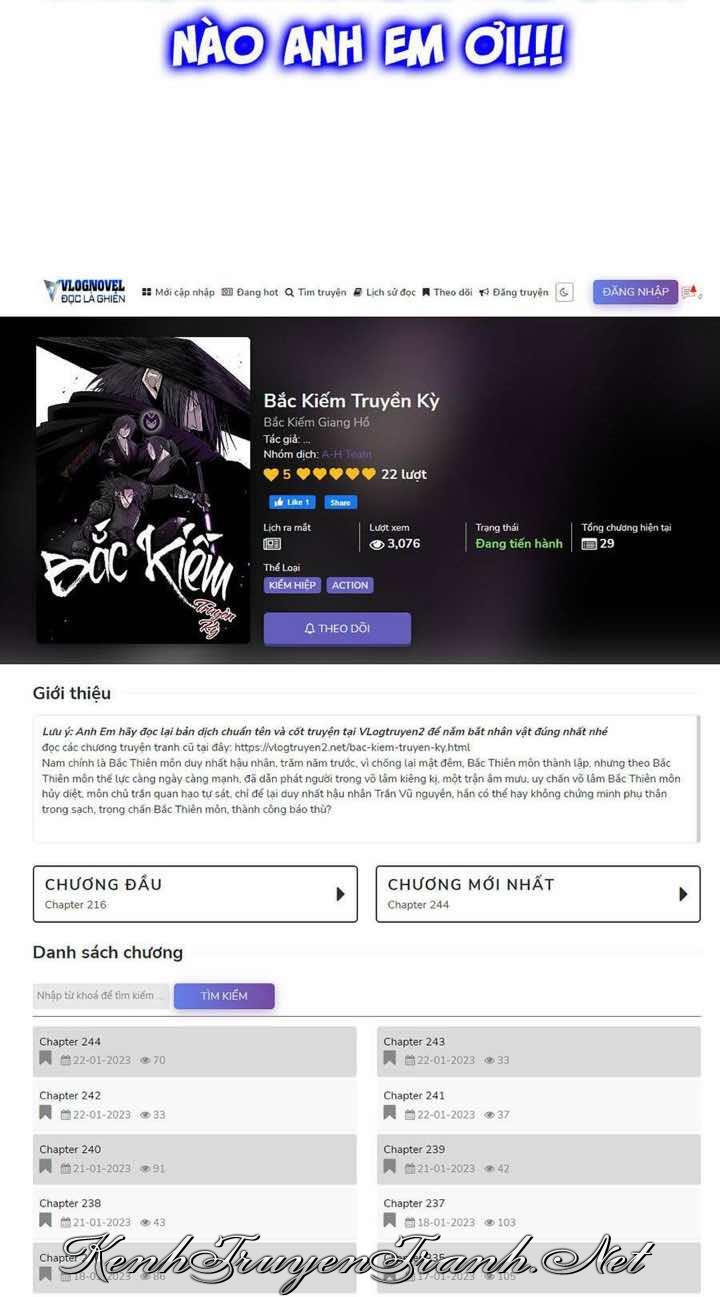Click the chapter keyword search field

pos(102,996)
